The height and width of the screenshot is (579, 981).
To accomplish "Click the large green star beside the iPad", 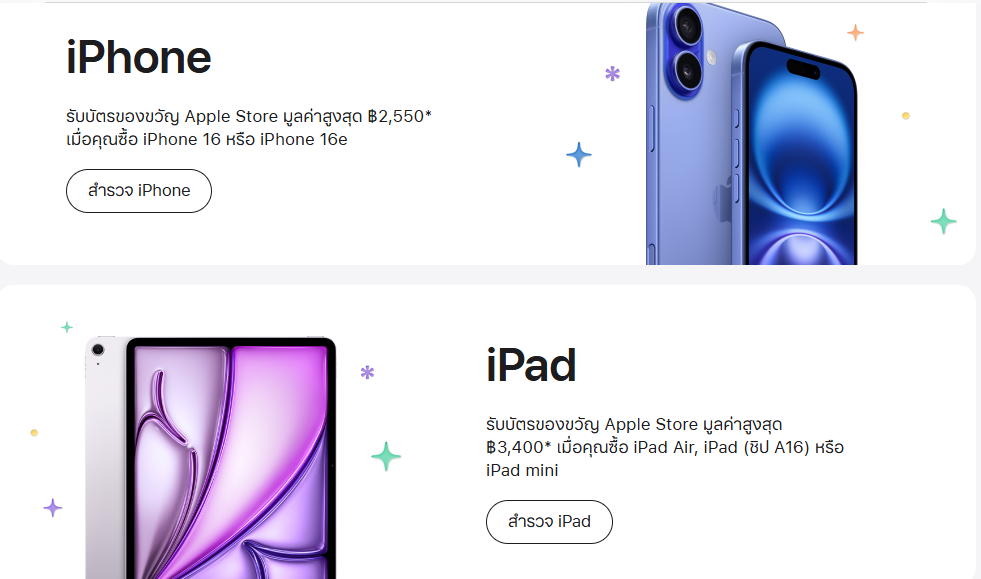I will pyautogui.click(x=386, y=457).
